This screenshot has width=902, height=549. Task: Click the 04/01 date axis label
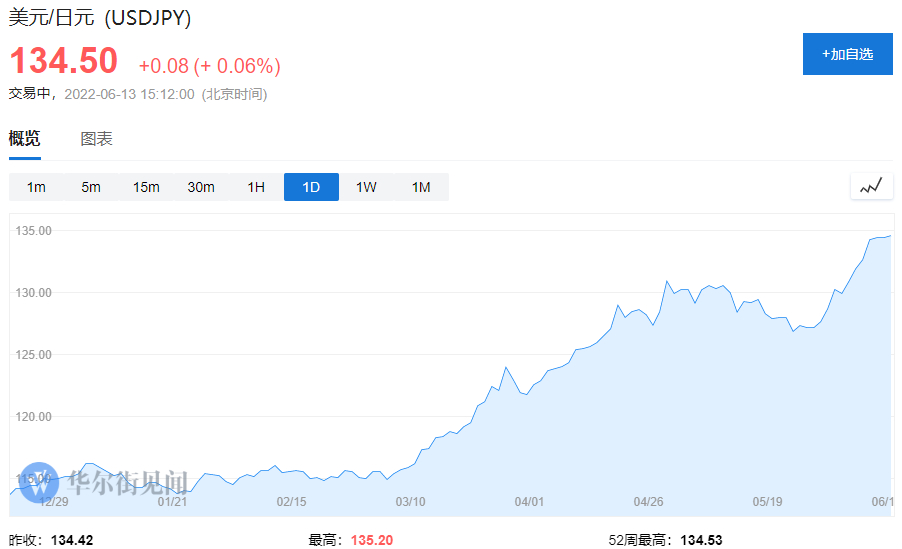pyautogui.click(x=529, y=502)
